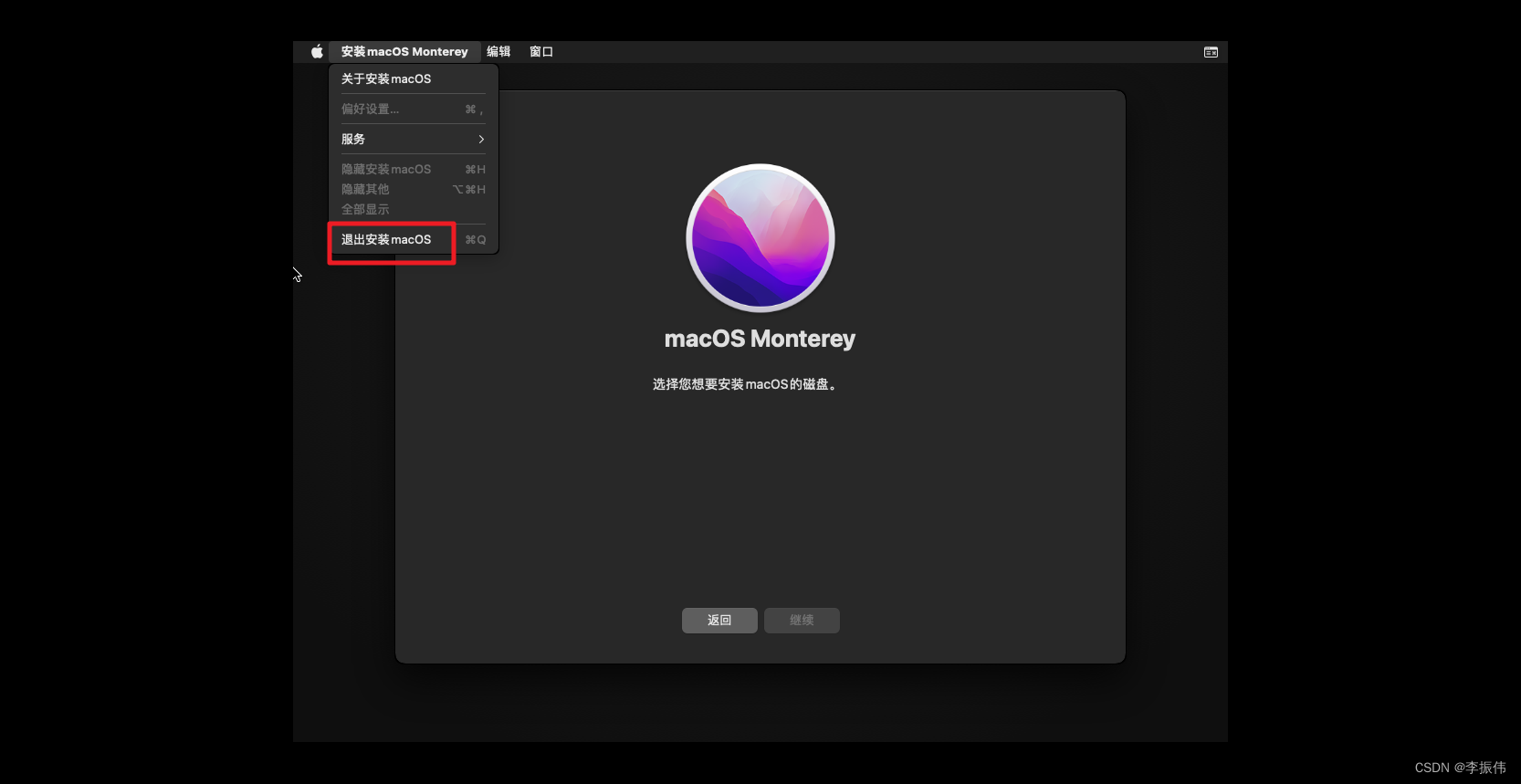Viewport: 1521px width, 784px height.
Task: Expand the 服务 submenu
Action: tap(414, 140)
